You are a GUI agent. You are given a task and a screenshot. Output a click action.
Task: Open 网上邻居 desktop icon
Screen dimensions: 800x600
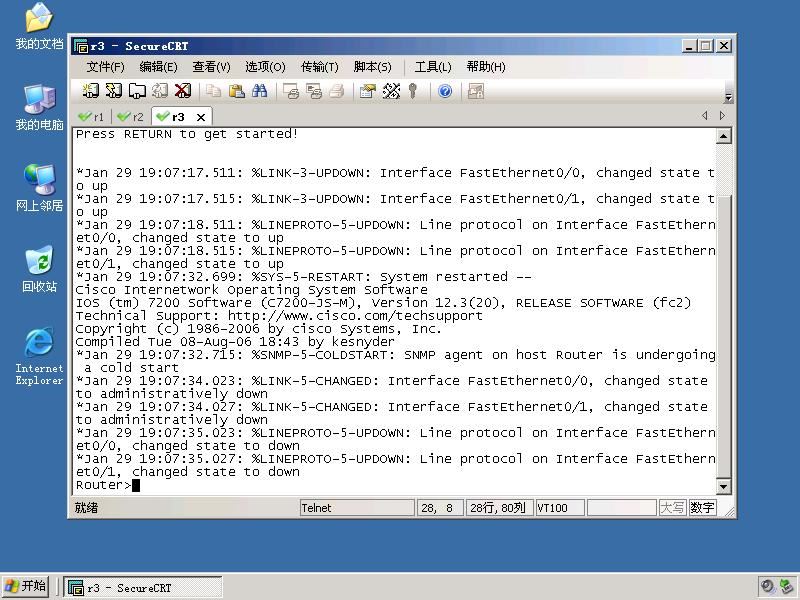point(39,188)
